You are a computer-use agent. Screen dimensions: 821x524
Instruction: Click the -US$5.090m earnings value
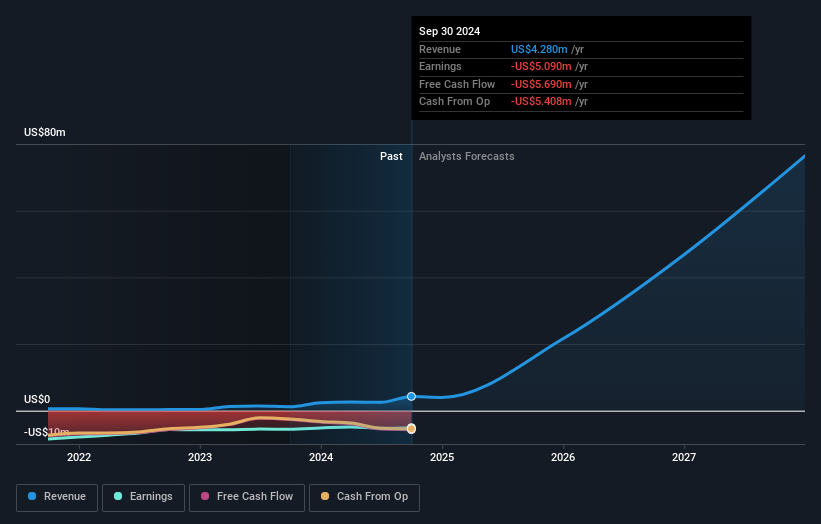click(541, 66)
